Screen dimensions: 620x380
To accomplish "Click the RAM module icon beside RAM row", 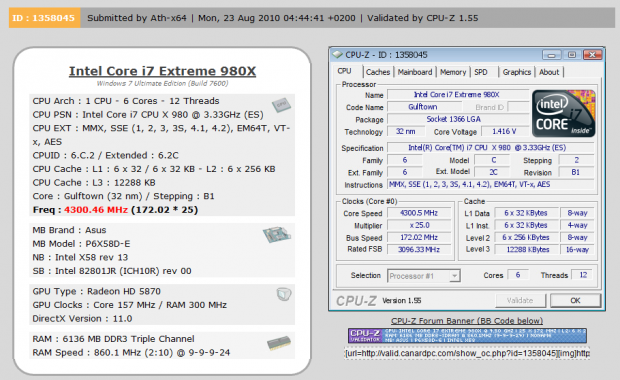I will click(279, 343).
